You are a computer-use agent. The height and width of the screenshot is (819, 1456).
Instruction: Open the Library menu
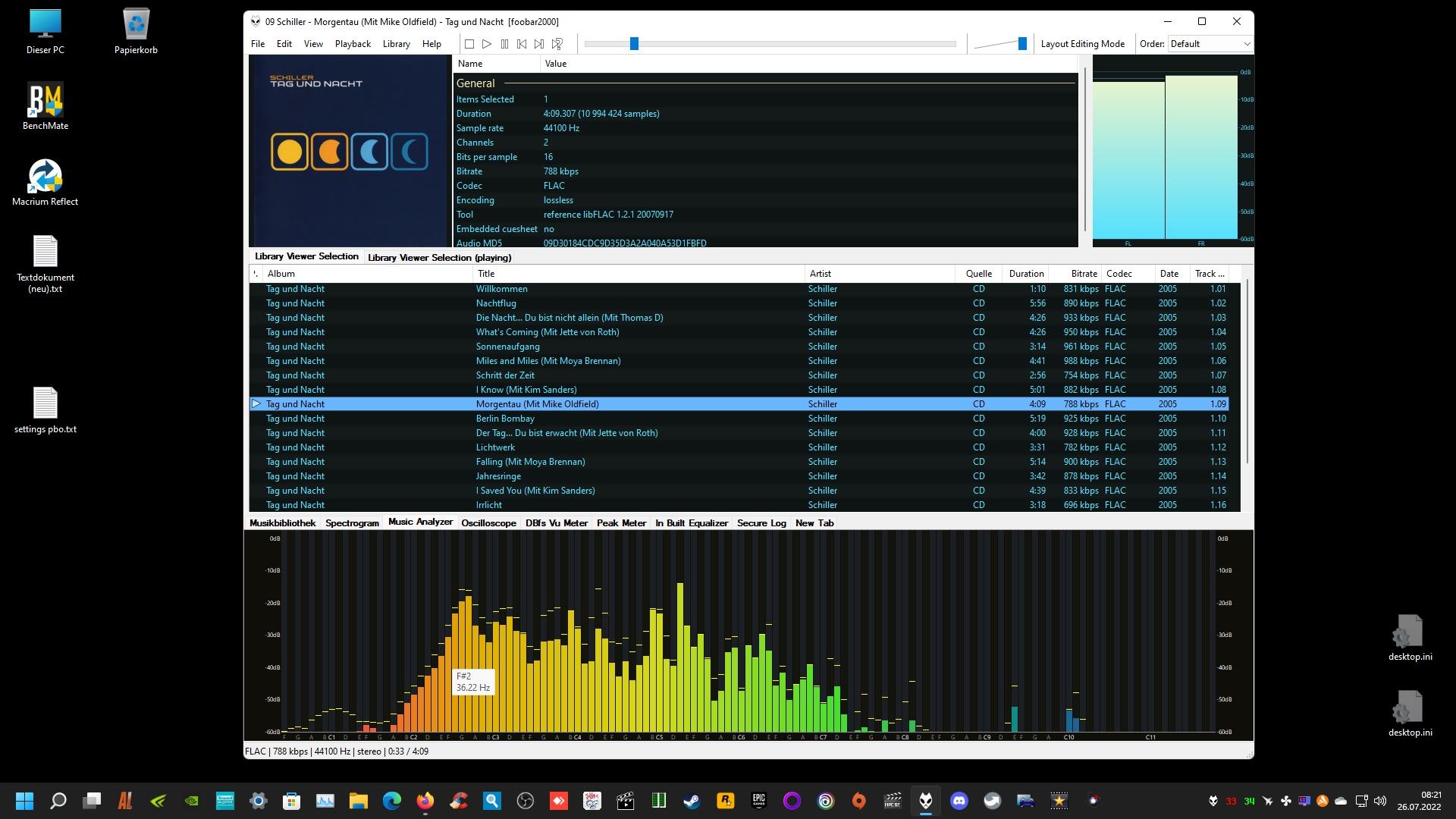(396, 44)
